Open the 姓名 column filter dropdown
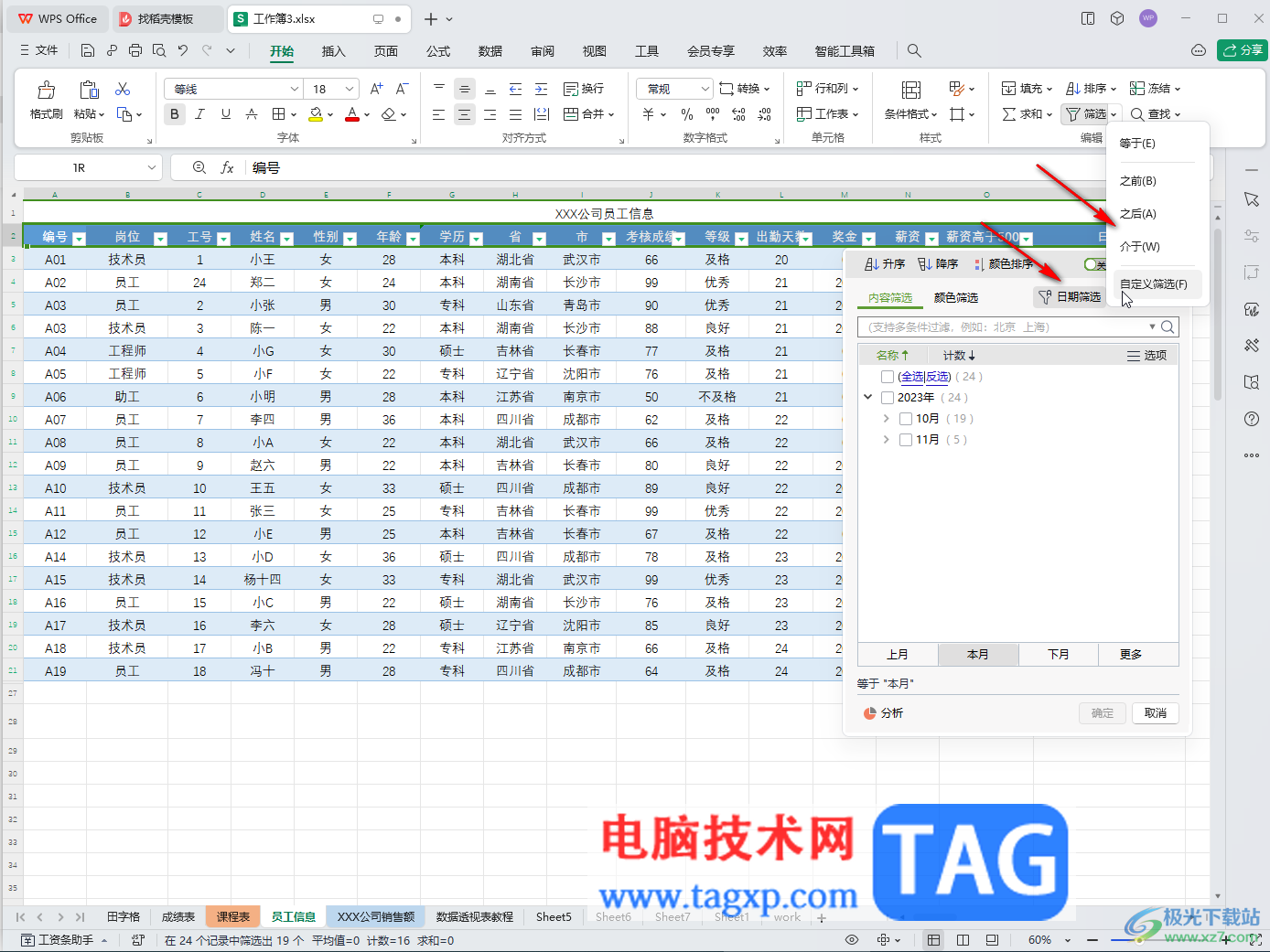Viewport: 1270px width, 952px height. 286,239
